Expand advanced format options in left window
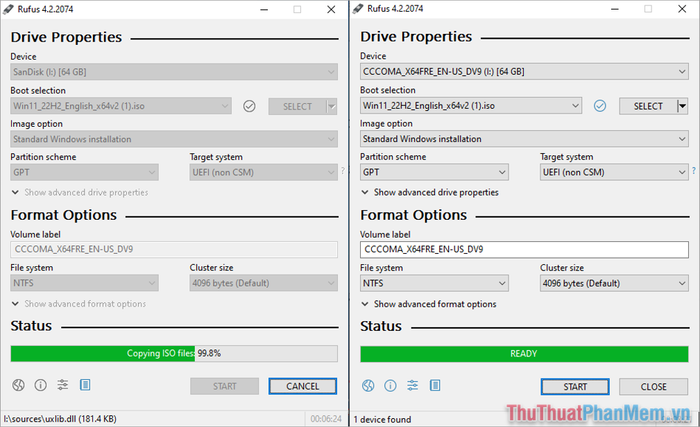The width and height of the screenshot is (700, 427). pyautogui.click(x=79, y=304)
